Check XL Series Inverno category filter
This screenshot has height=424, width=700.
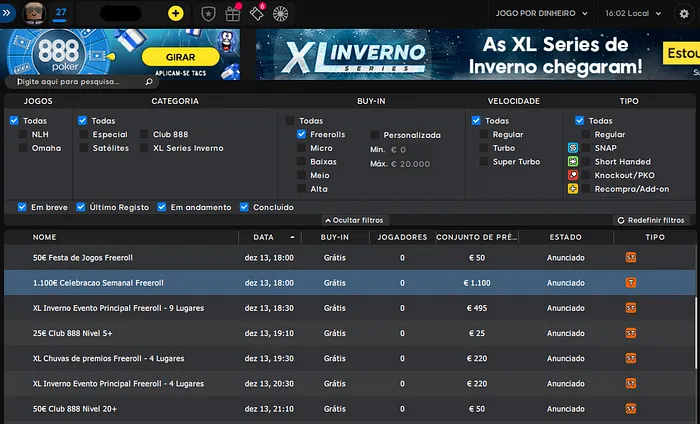(144, 148)
